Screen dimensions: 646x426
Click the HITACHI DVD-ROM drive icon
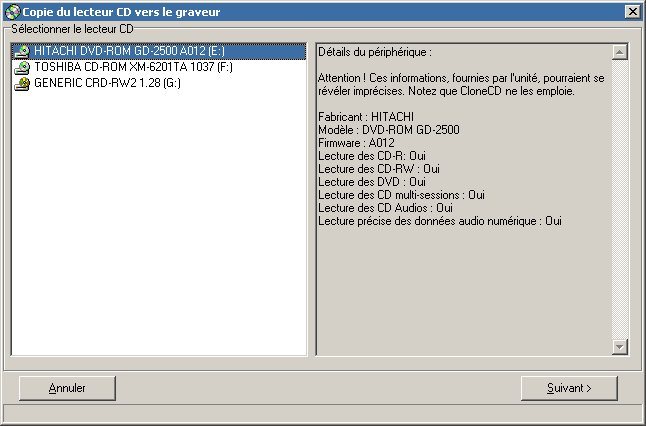[x=22, y=51]
